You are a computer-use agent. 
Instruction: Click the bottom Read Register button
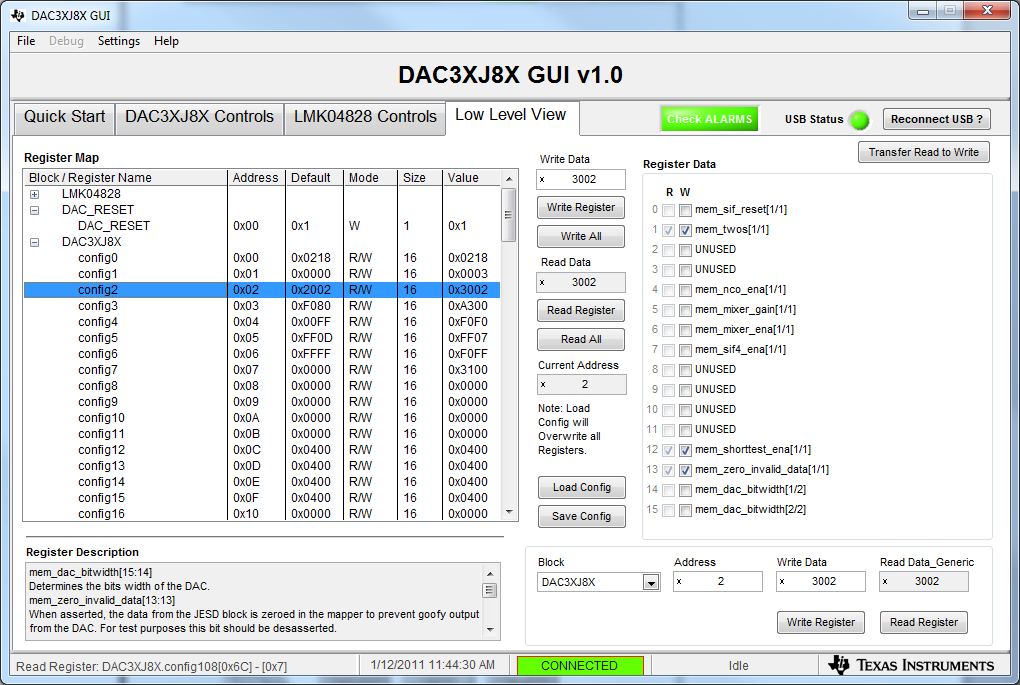(924, 623)
